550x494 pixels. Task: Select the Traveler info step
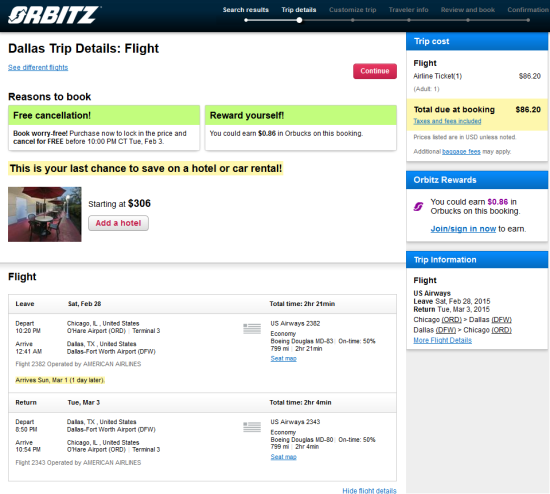(x=408, y=10)
